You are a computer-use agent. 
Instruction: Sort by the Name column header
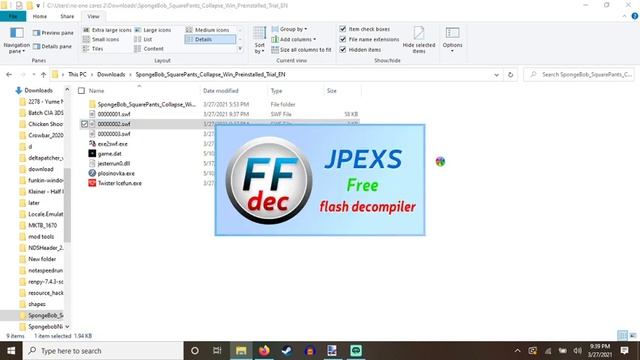(x=96, y=91)
